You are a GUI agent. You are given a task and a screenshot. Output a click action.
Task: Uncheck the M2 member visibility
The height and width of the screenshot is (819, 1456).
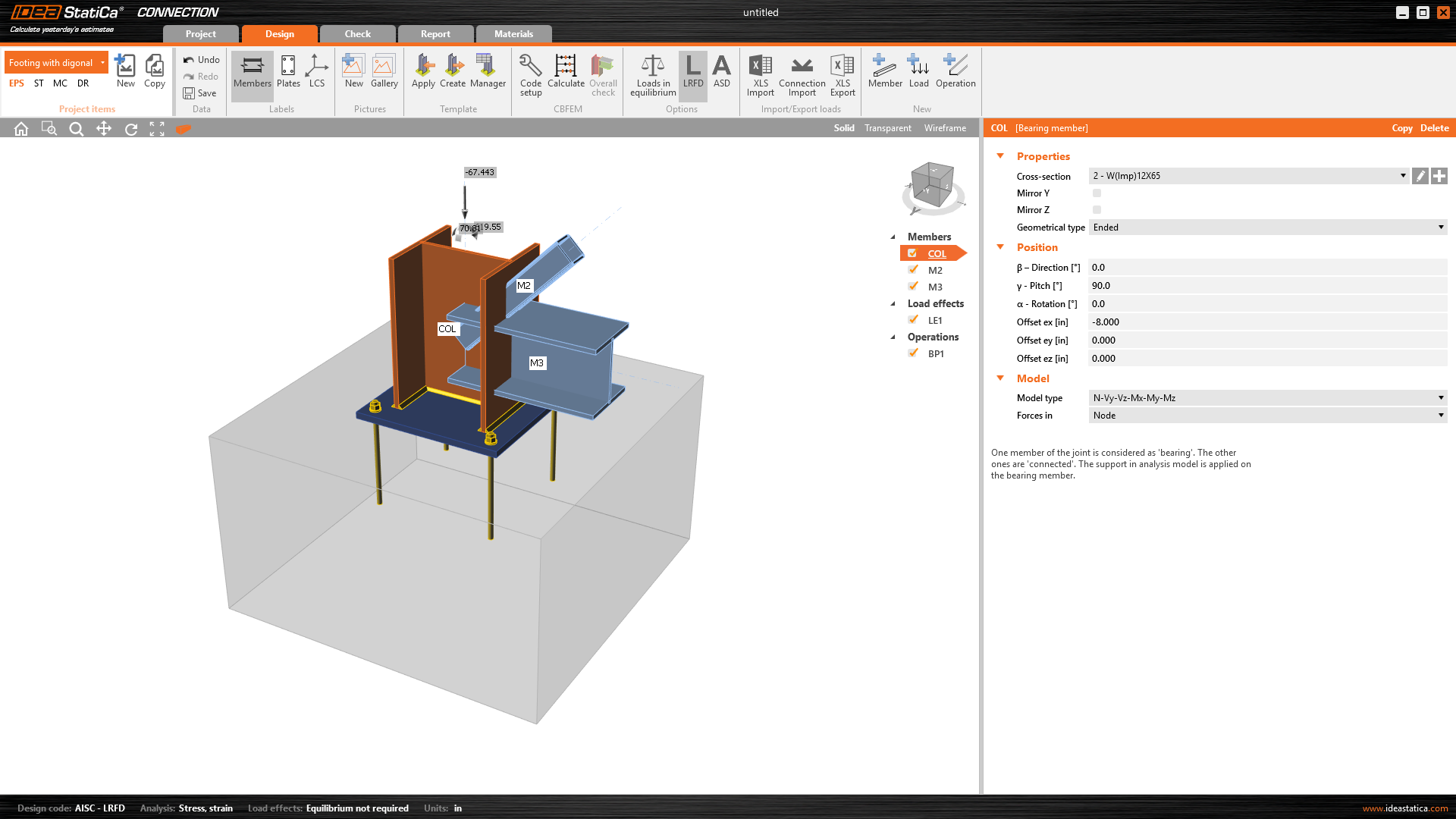point(914,269)
